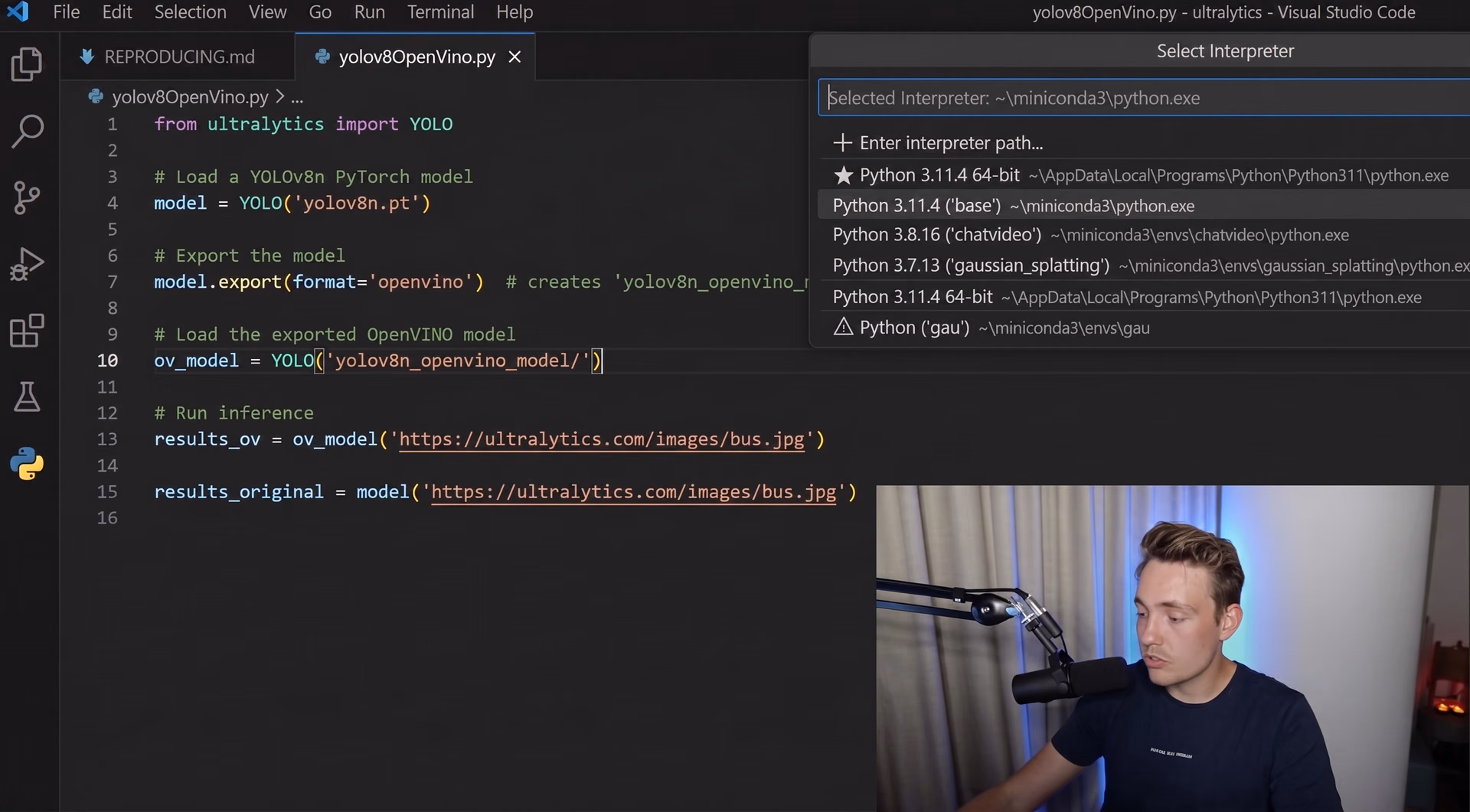Viewport: 1470px width, 812px height.
Task: Click the '# Export the model' comment
Action: click(x=250, y=256)
